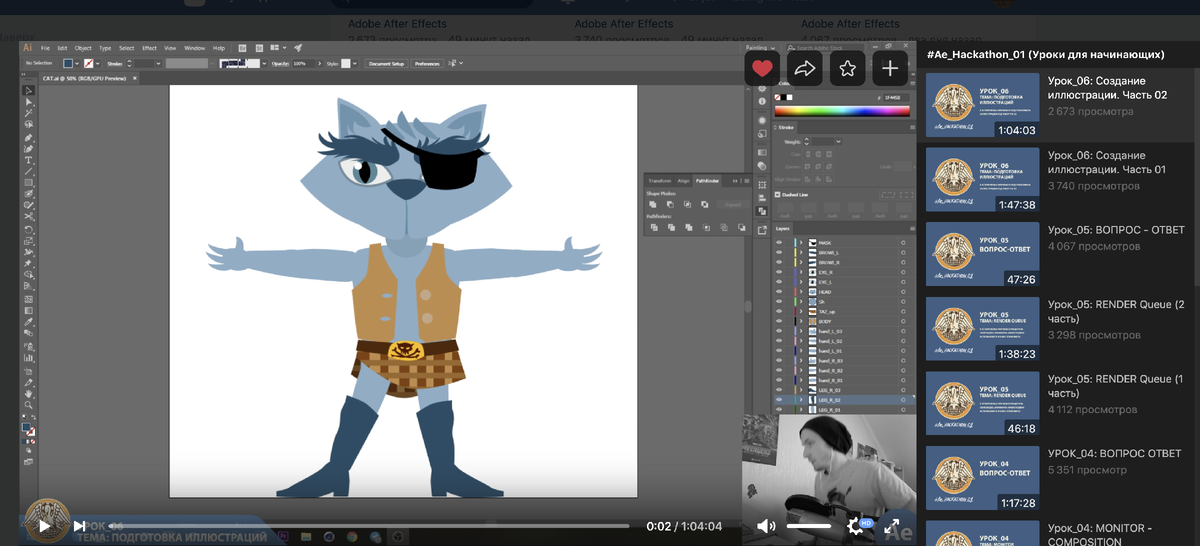1200x546 pixels.
Task: Open the stroke Weight dropdown
Action: 837,142
